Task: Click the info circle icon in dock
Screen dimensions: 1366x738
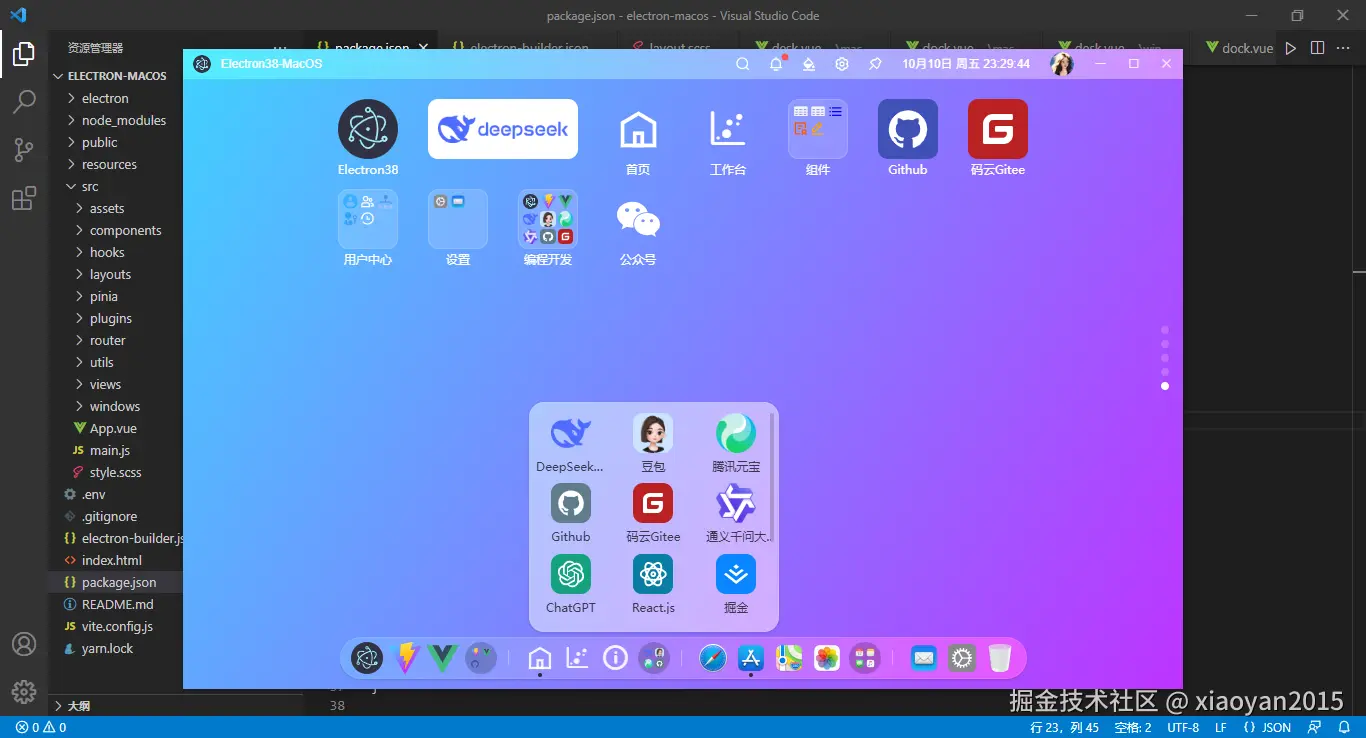Action: coord(616,658)
